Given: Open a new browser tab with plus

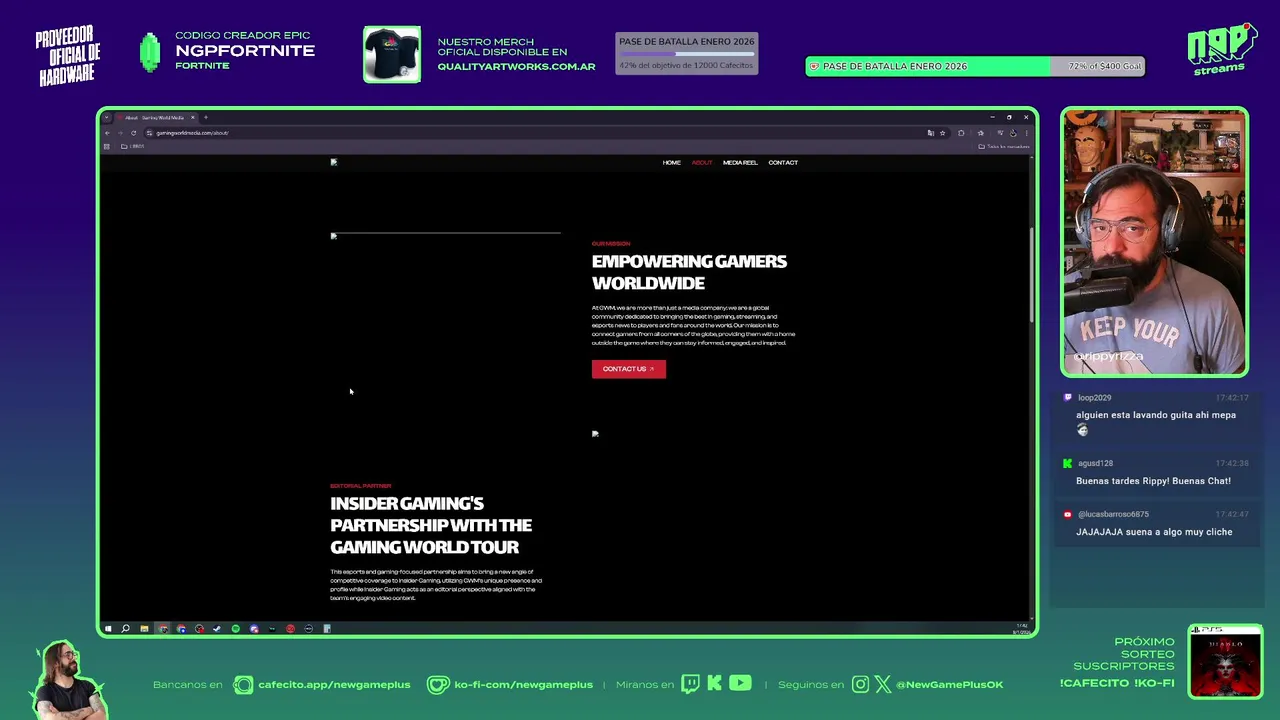Looking at the screenshot, I should pos(206,117).
